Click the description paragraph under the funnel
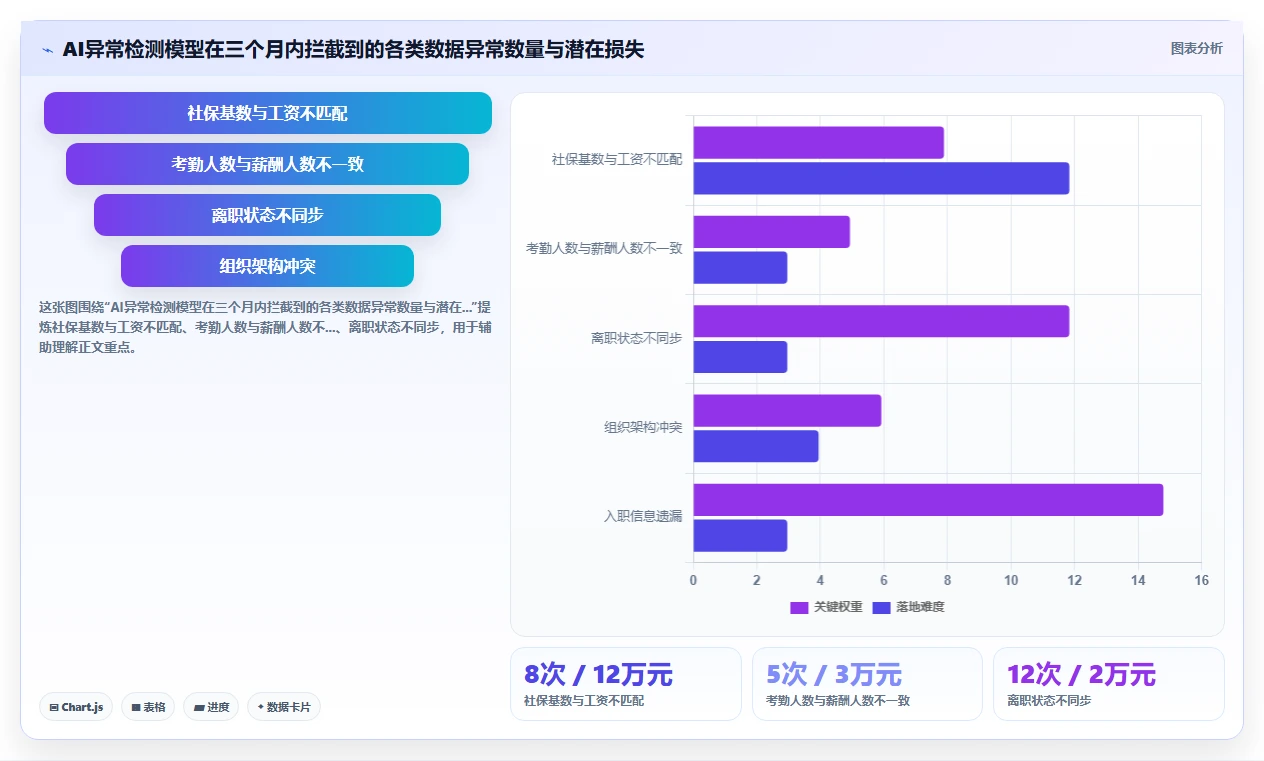1264x761 pixels. click(x=264, y=327)
